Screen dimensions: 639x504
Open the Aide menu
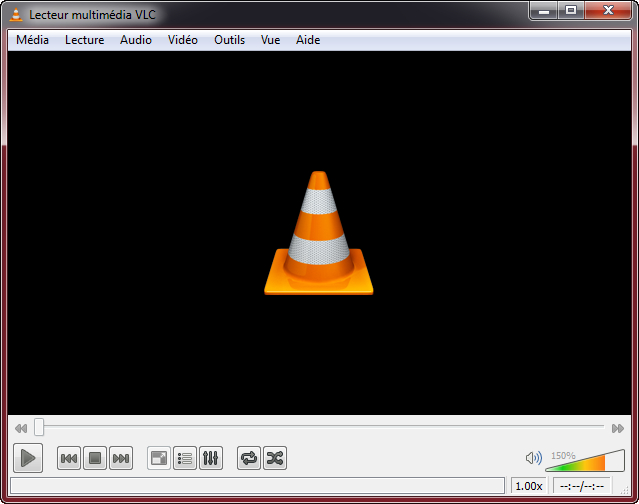(x=308, y=40)
